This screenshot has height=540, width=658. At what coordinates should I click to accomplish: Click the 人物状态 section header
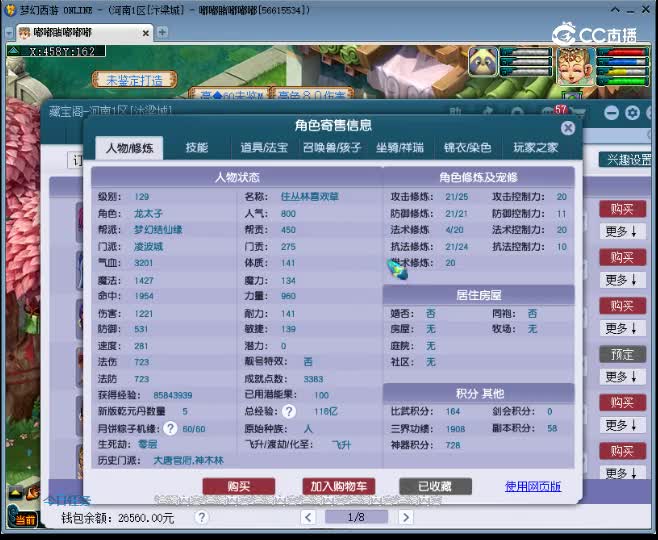click(237, 177)
